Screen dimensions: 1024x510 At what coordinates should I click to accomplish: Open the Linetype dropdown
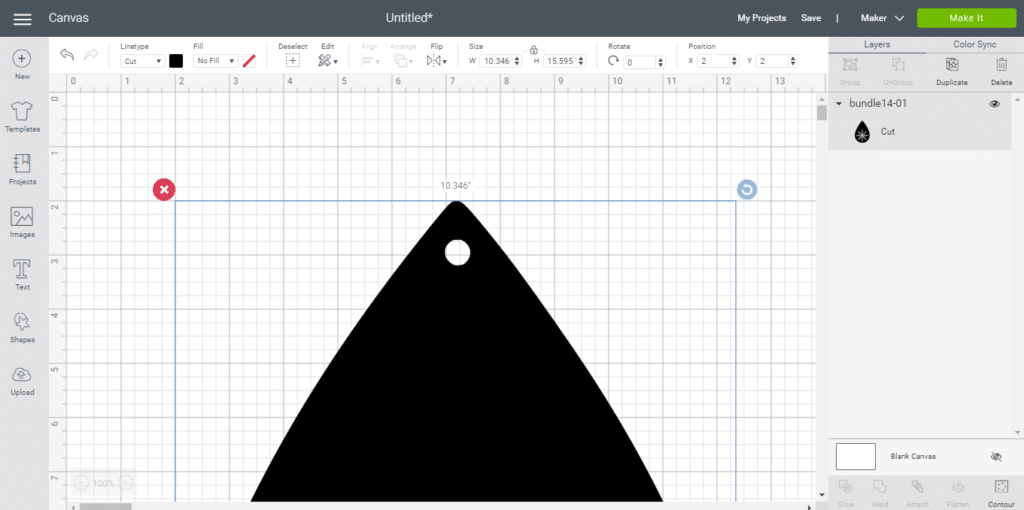point(142,61)
